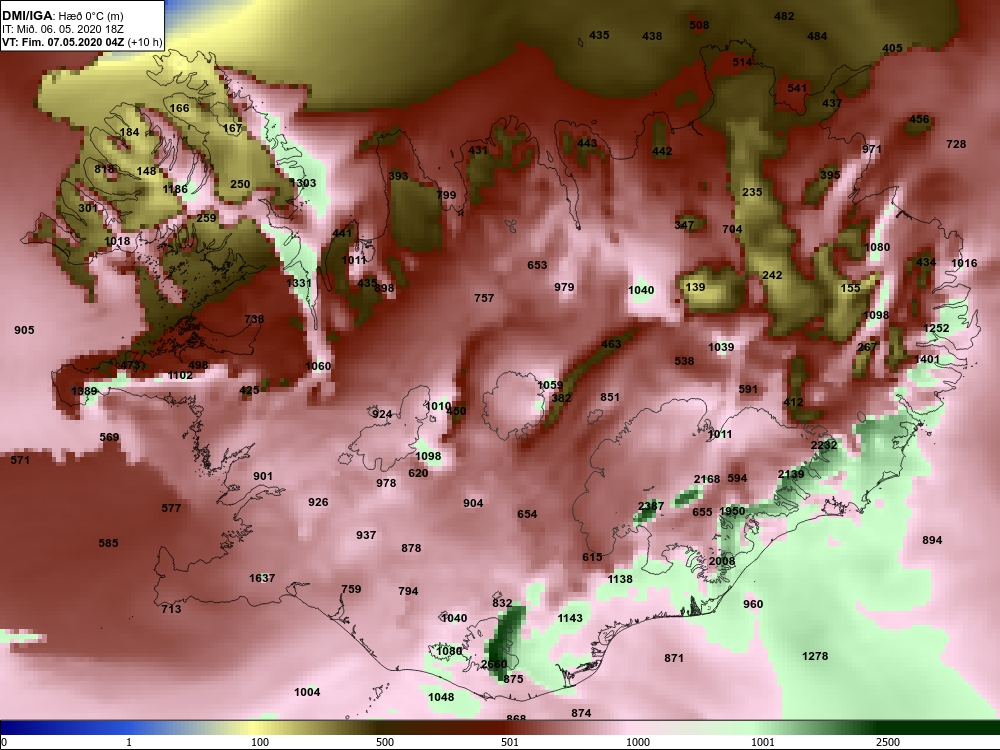
Task: Click the 1000 label on the color scale
Action: point(638,742)
